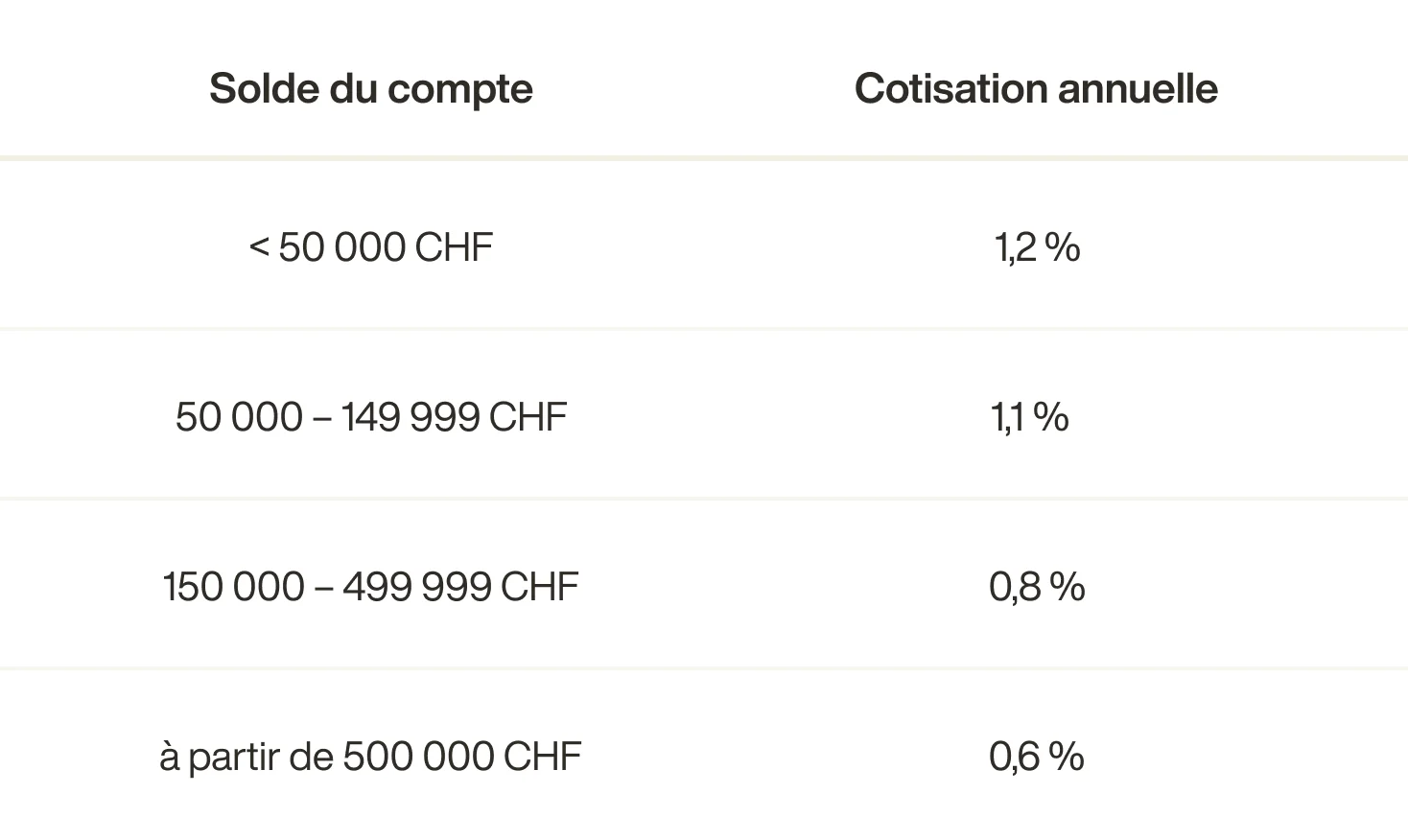The width and height of the screenshot is (1408, 840).
Task: Click the "Cotisation annuelle" column header
Action: 1036,89
